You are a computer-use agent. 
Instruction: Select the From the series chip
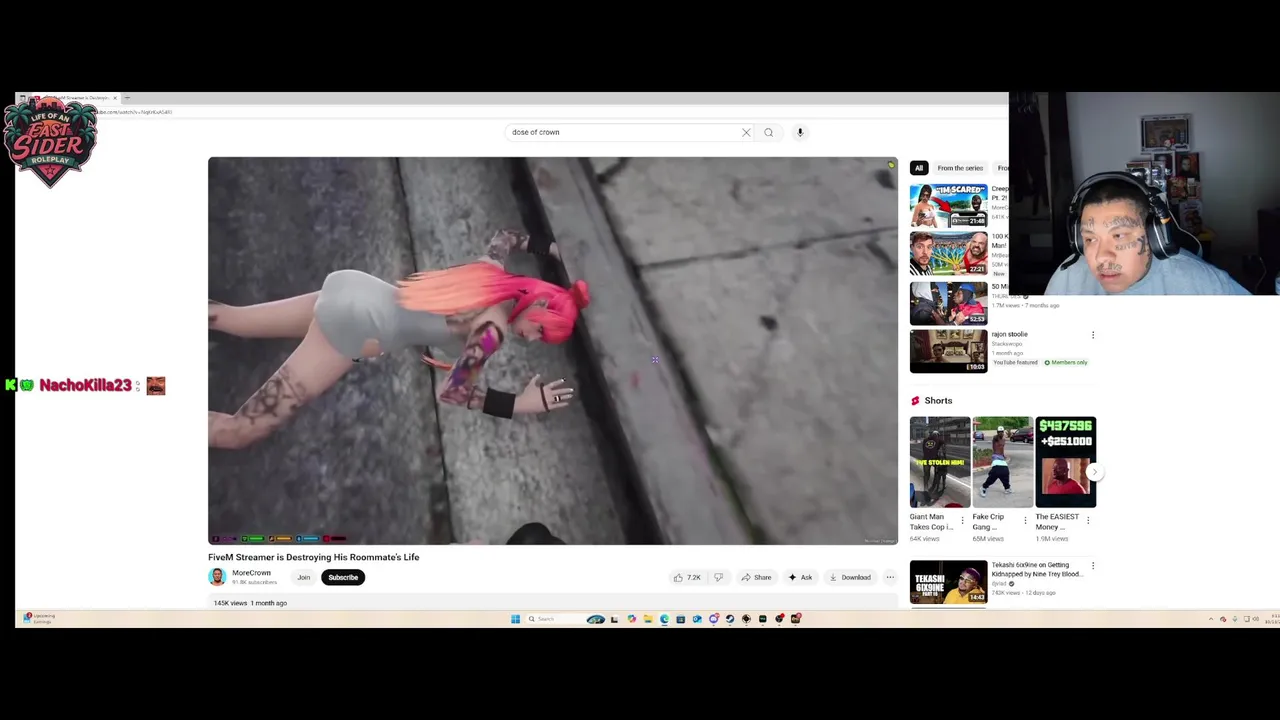tap(960, 168)
